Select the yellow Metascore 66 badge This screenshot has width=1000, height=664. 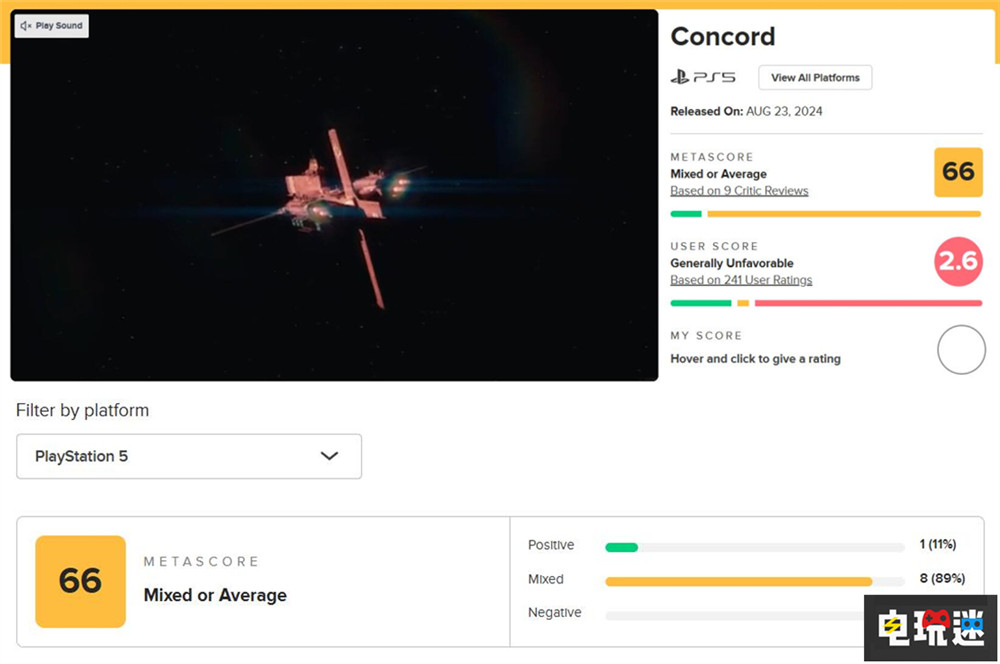coord(958,172)
